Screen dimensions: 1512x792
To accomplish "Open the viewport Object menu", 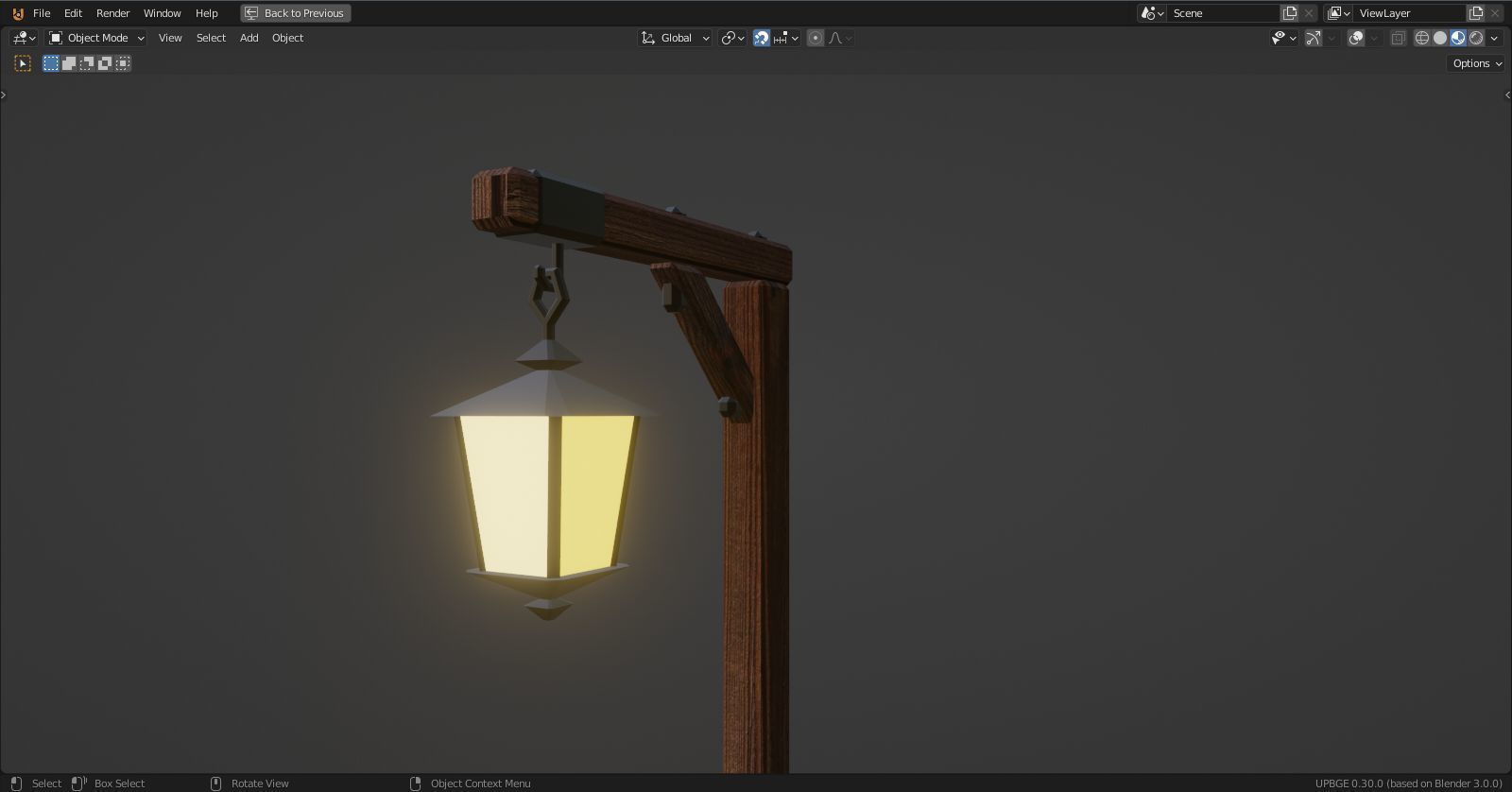I will [287, 38].
